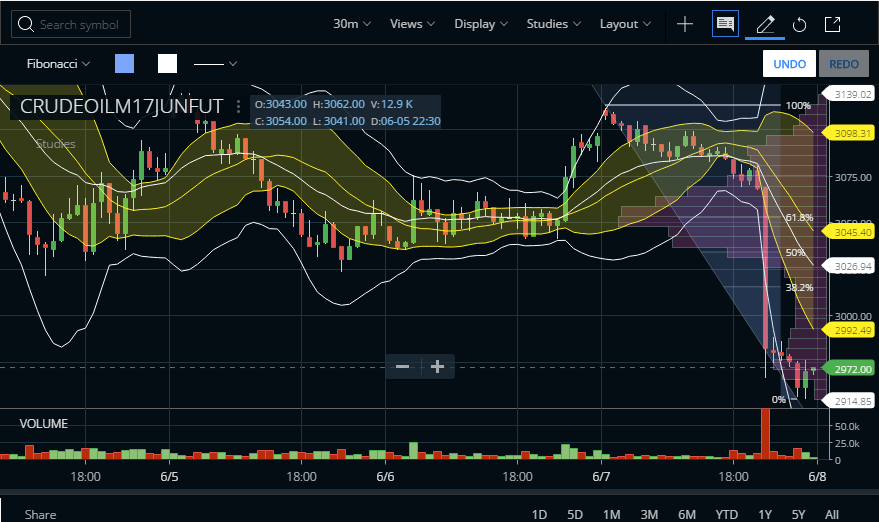Select the 5Y range
The height and width of the screenshot is (522, 879).
pos(798,515)
